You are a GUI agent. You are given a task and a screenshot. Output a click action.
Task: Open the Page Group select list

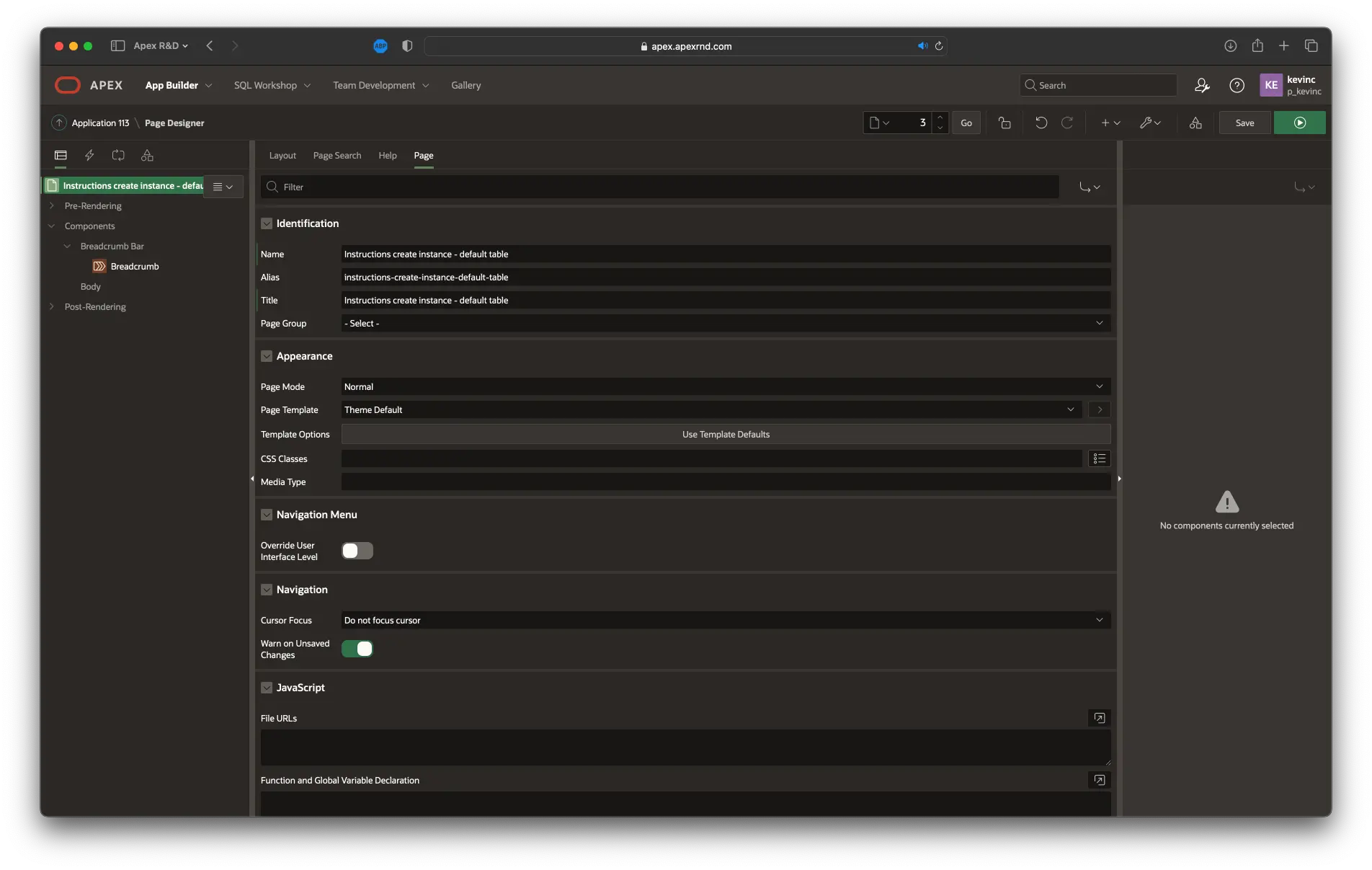pyautogui.click(x=726, y=323)
